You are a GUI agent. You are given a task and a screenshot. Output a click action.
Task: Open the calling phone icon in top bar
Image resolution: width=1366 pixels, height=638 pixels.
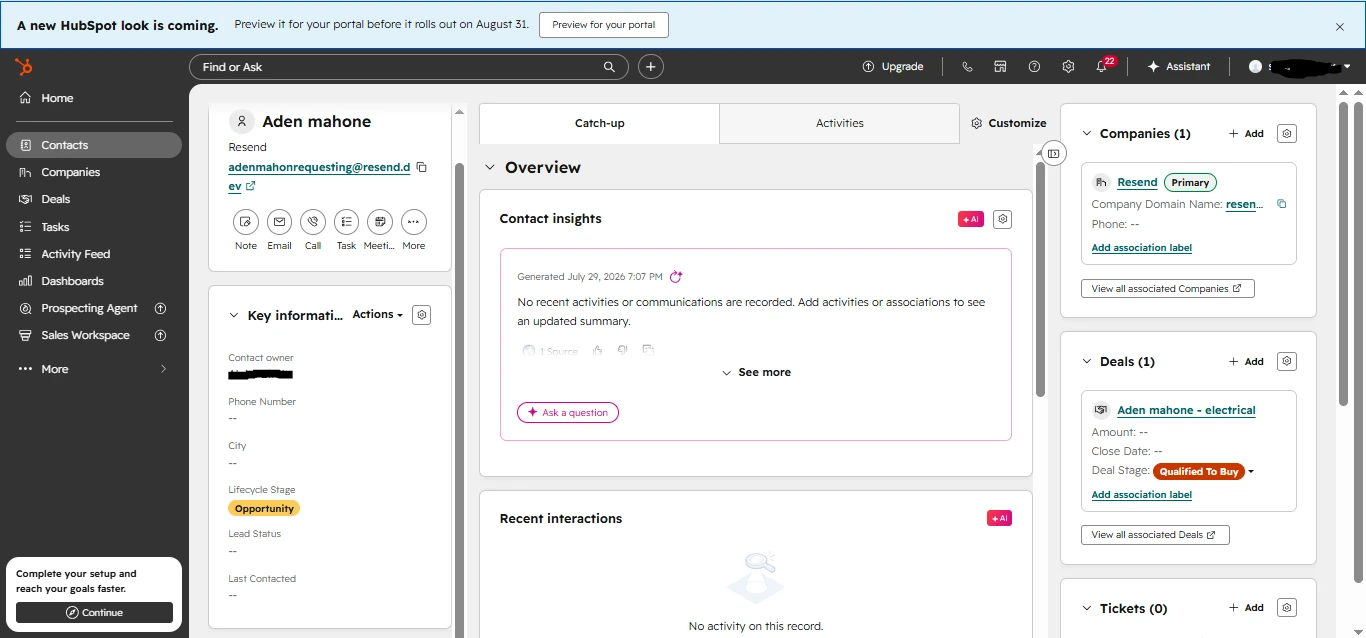(967, 67)
